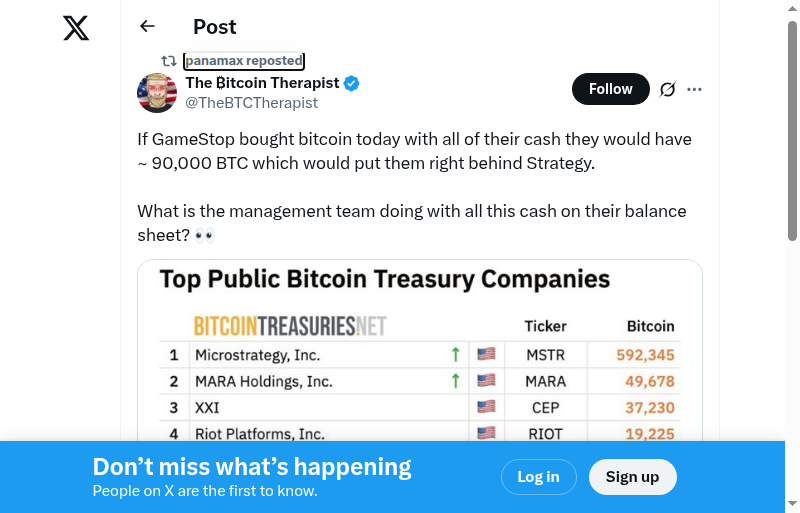Click the vertical scrollbar thumb
Screen dimensions: 800x513
click(792, 130)
